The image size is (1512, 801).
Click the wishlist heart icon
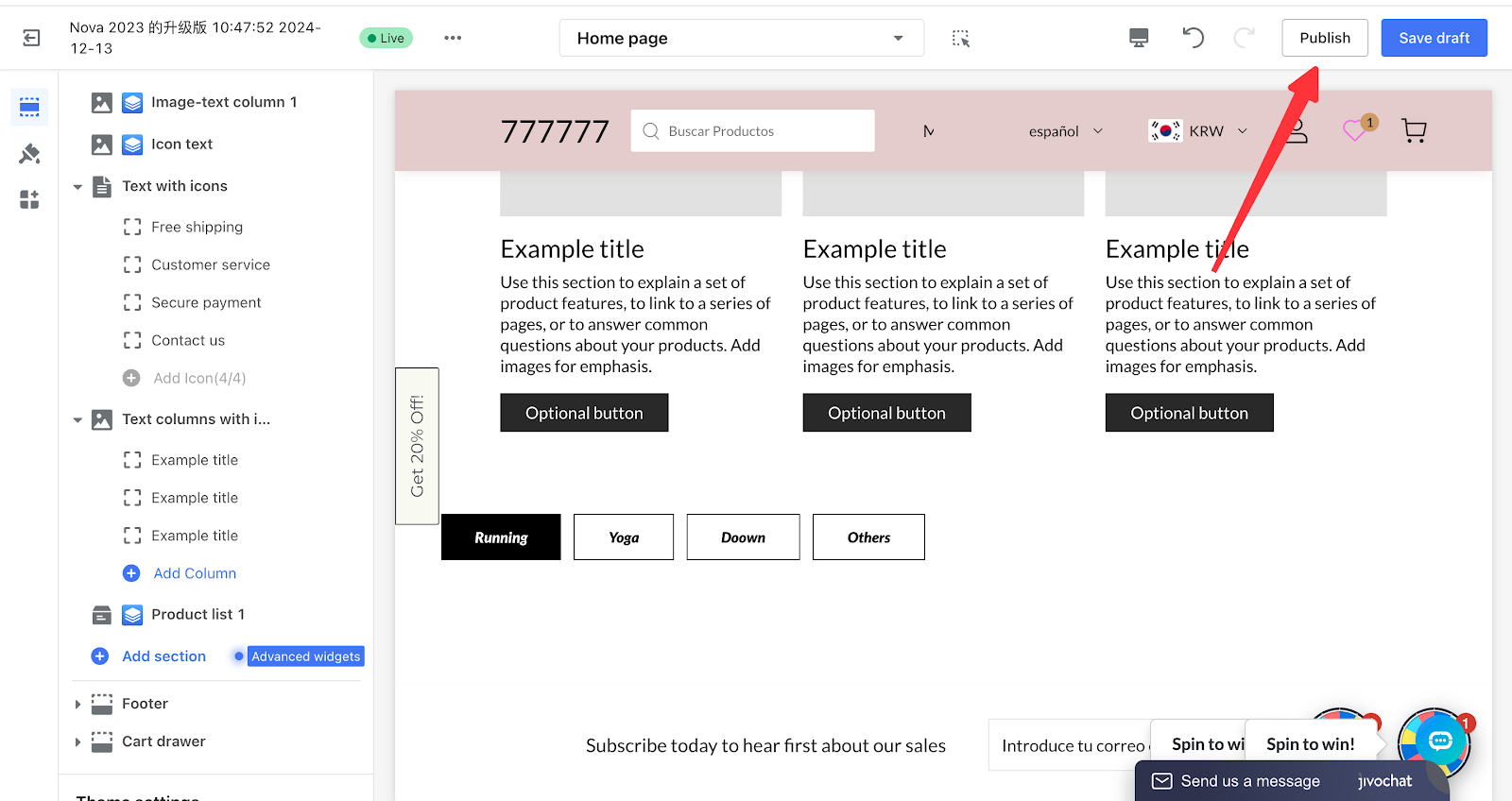[x=1355, y=130]
